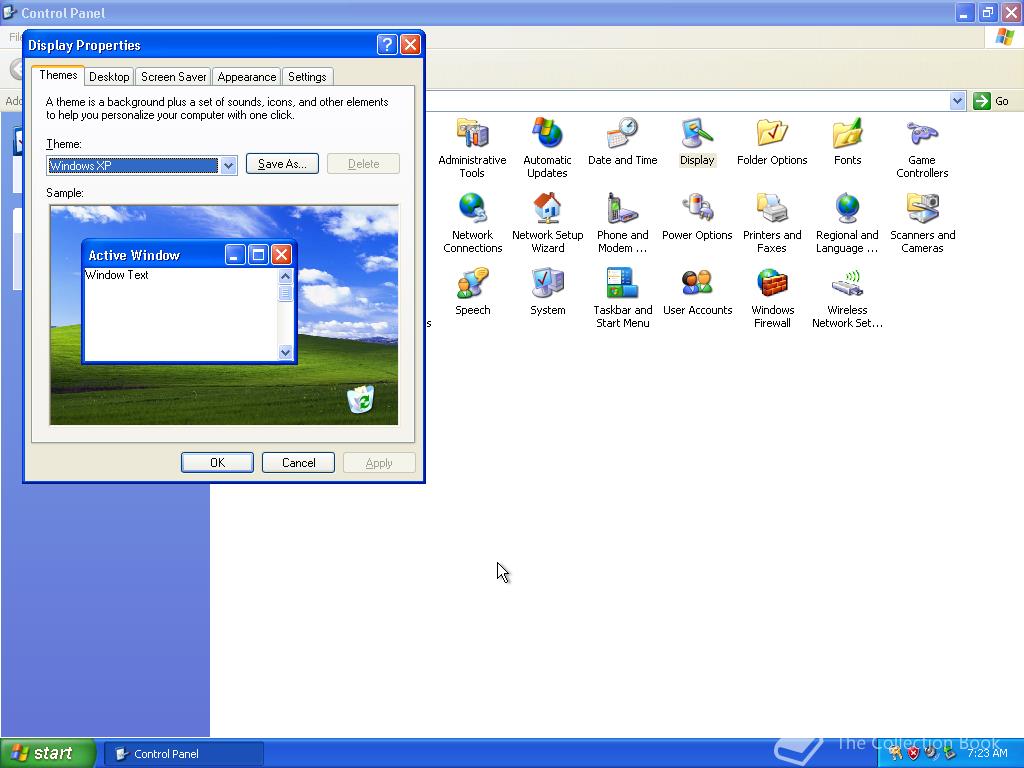Click the green Go arrow button
This screenshot has height=768, width=1024.
[982, 101]
